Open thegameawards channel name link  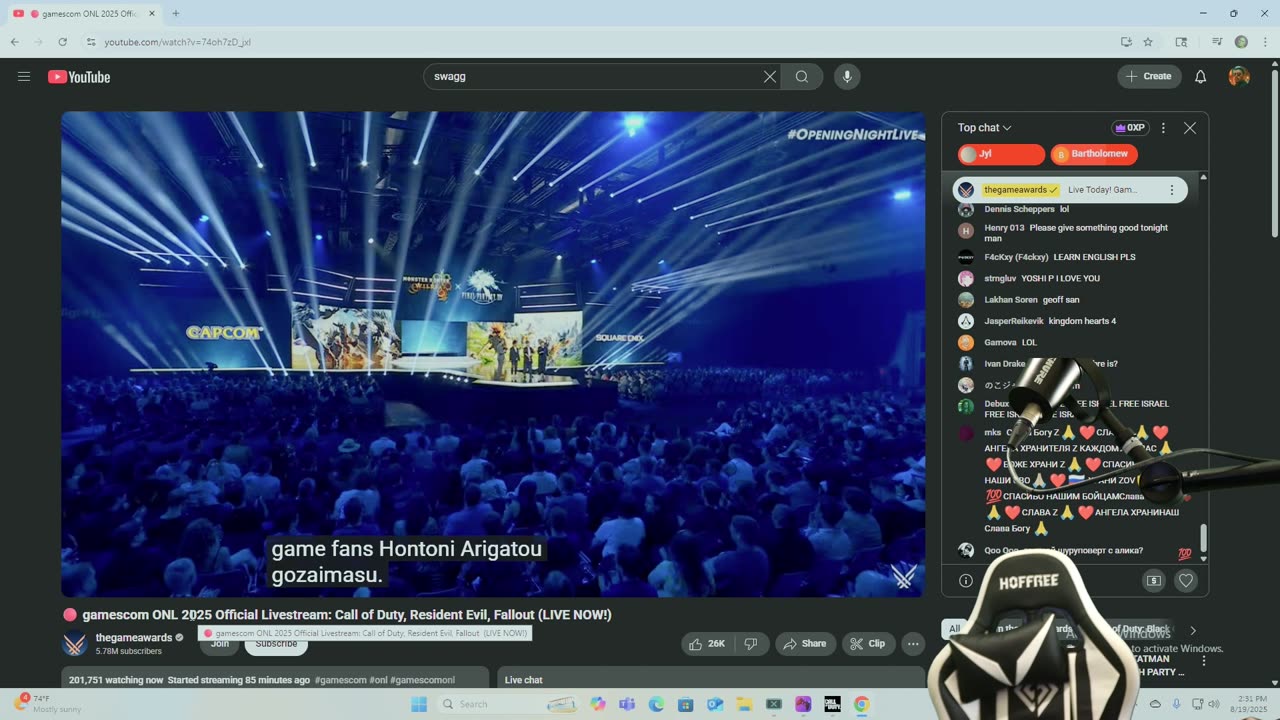pos(134,638)
